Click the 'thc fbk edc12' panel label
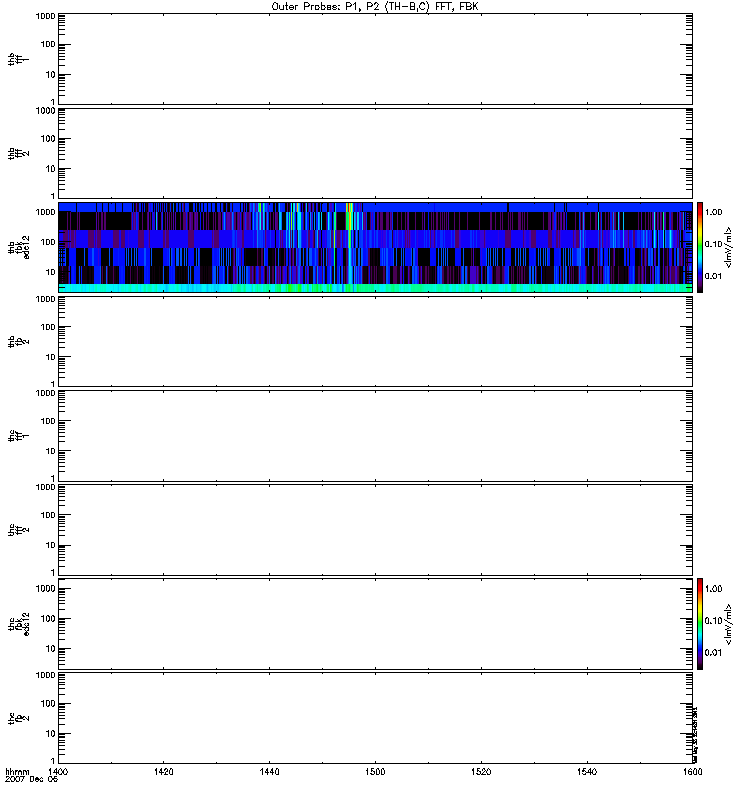The height and width of the screenshot is (800, 750). click(18, 624)
